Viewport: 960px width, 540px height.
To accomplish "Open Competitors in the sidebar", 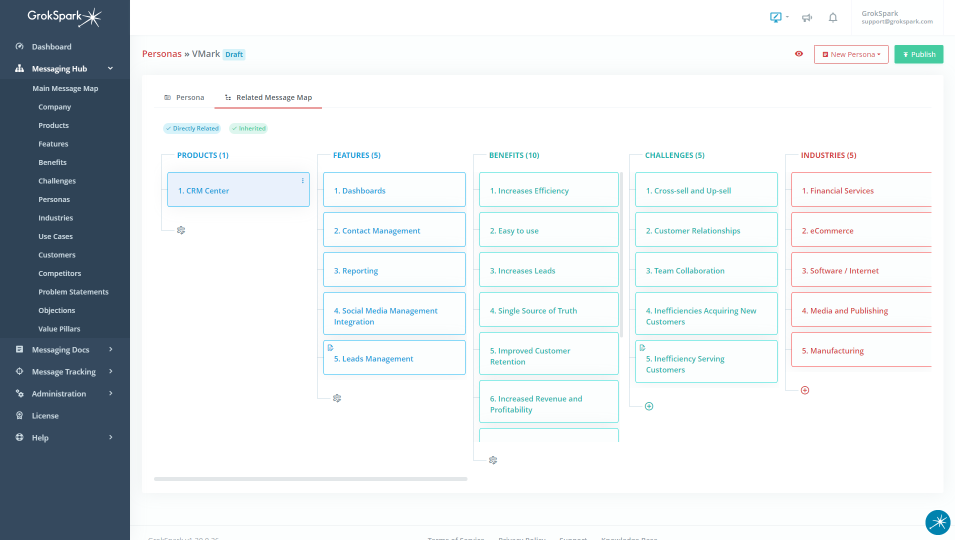I will pos(59,274).
